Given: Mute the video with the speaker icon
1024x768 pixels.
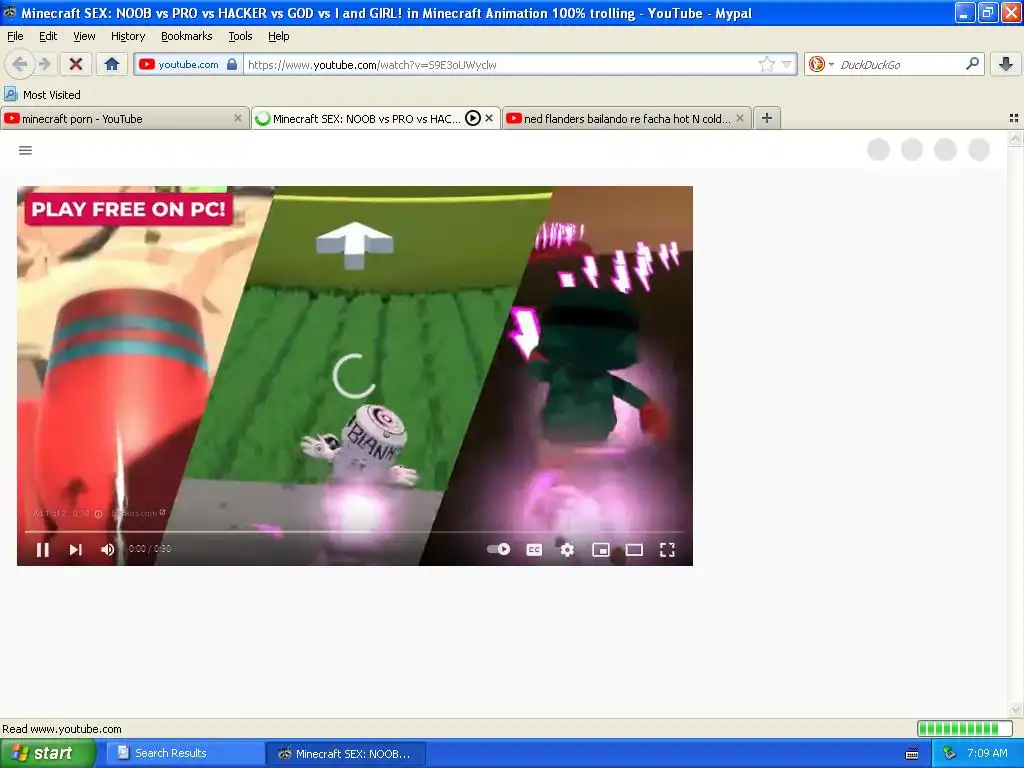Looking at the screenshot, I should pos(108,550).
